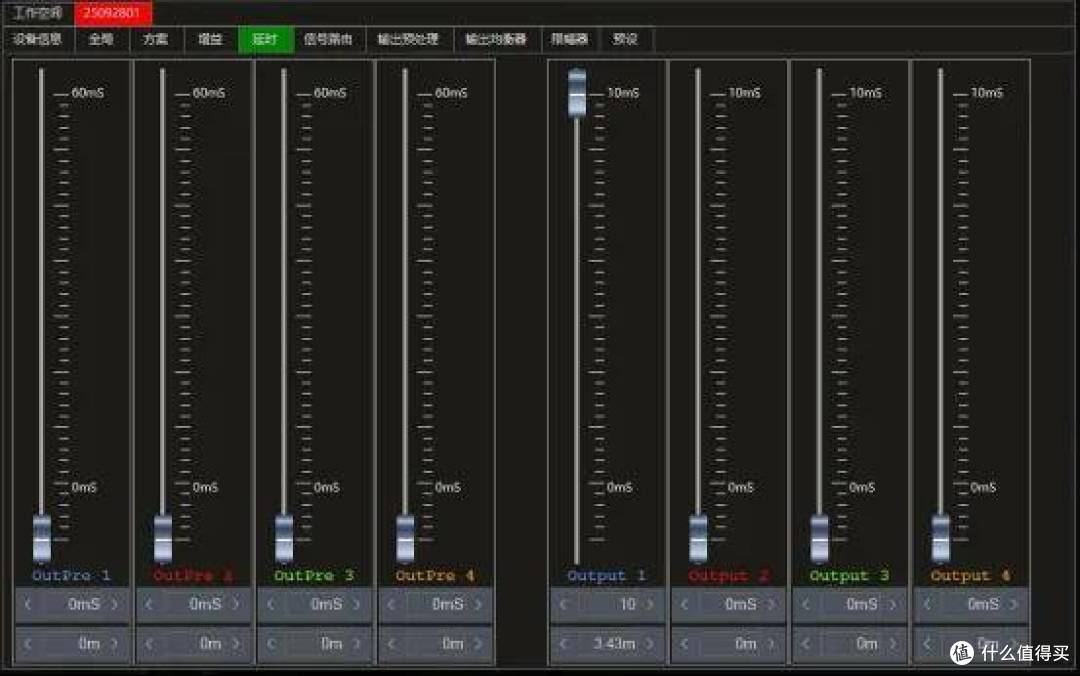The height and width of the screenshot is (676, 1080).
Task: Increase OutPre 3 mS delay with right arrow
Action: 357,604
